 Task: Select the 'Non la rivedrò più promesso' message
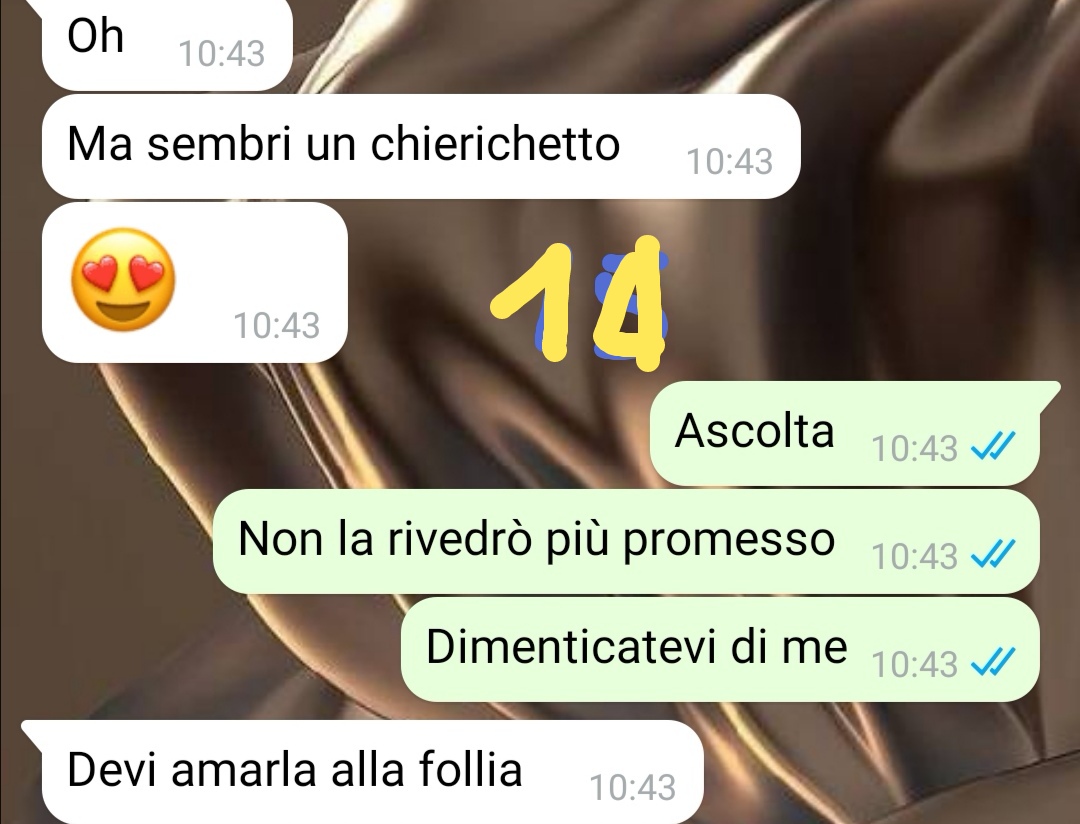click(x=626, y=542)
